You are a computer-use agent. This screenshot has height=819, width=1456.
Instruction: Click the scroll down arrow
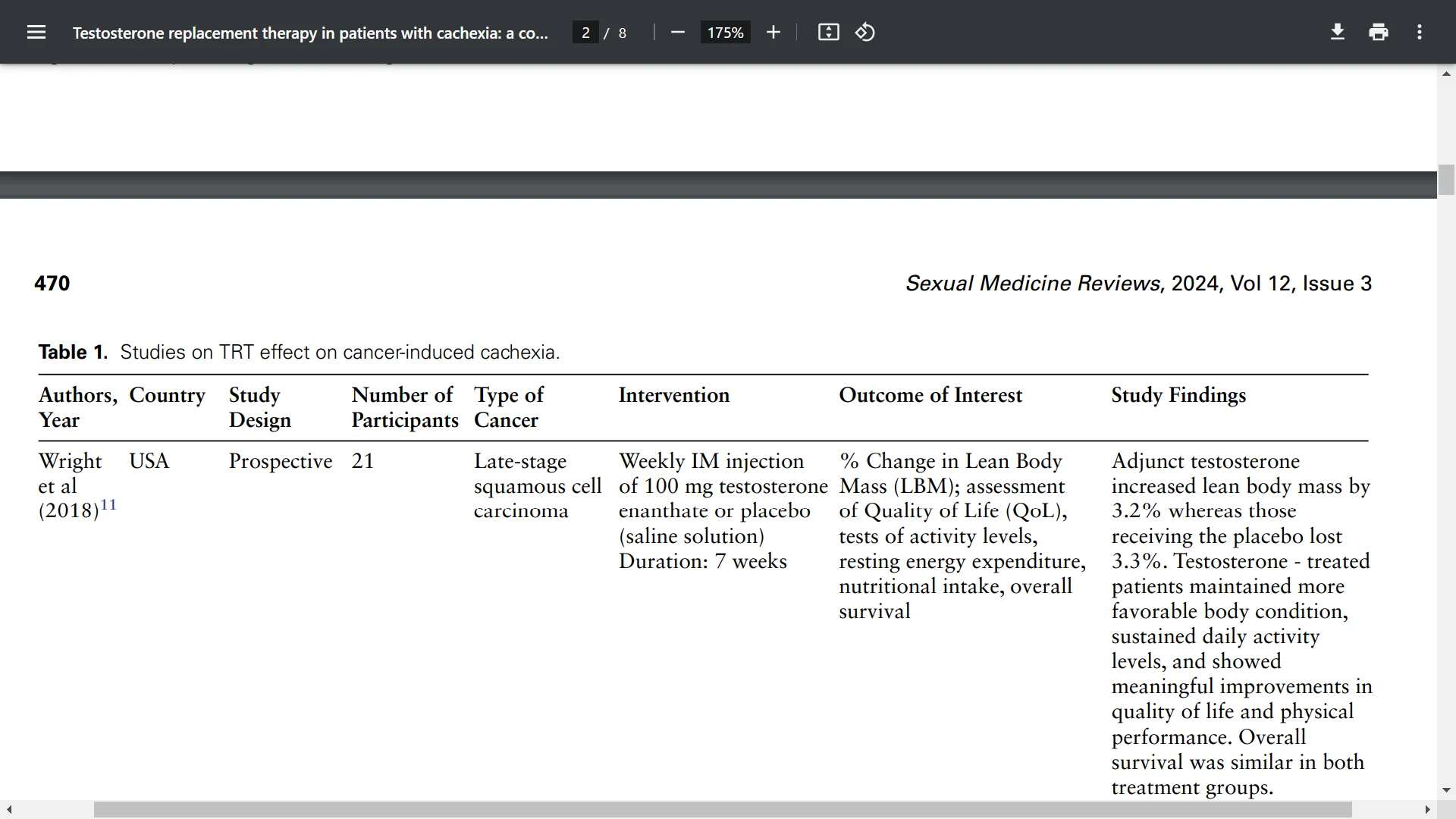(1446, 790)
